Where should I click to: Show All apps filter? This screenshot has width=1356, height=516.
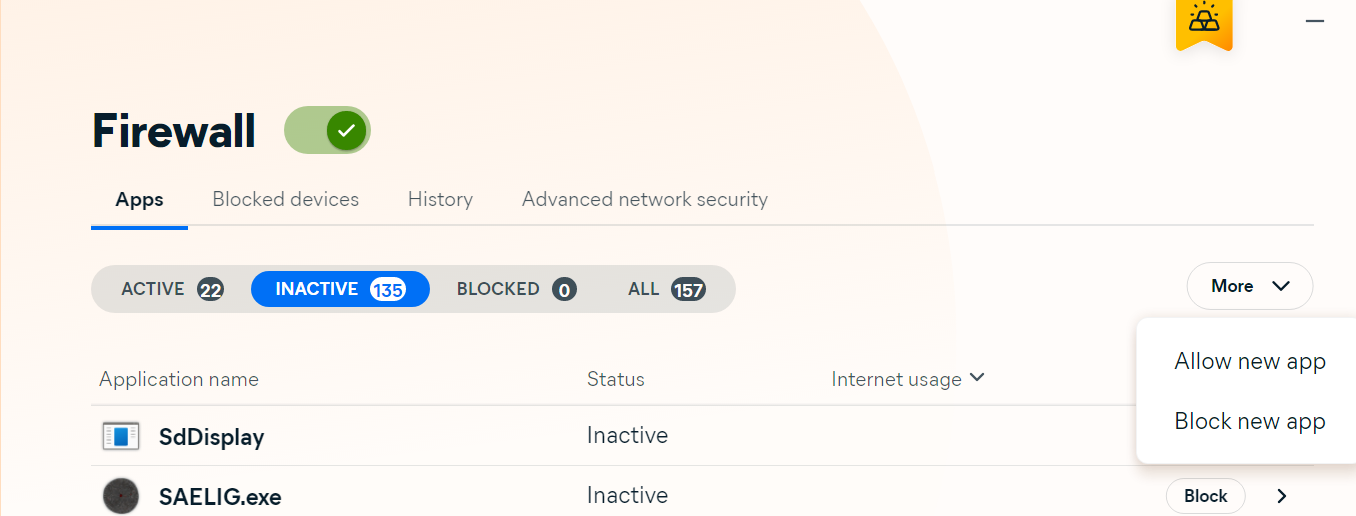click(666, 289)
